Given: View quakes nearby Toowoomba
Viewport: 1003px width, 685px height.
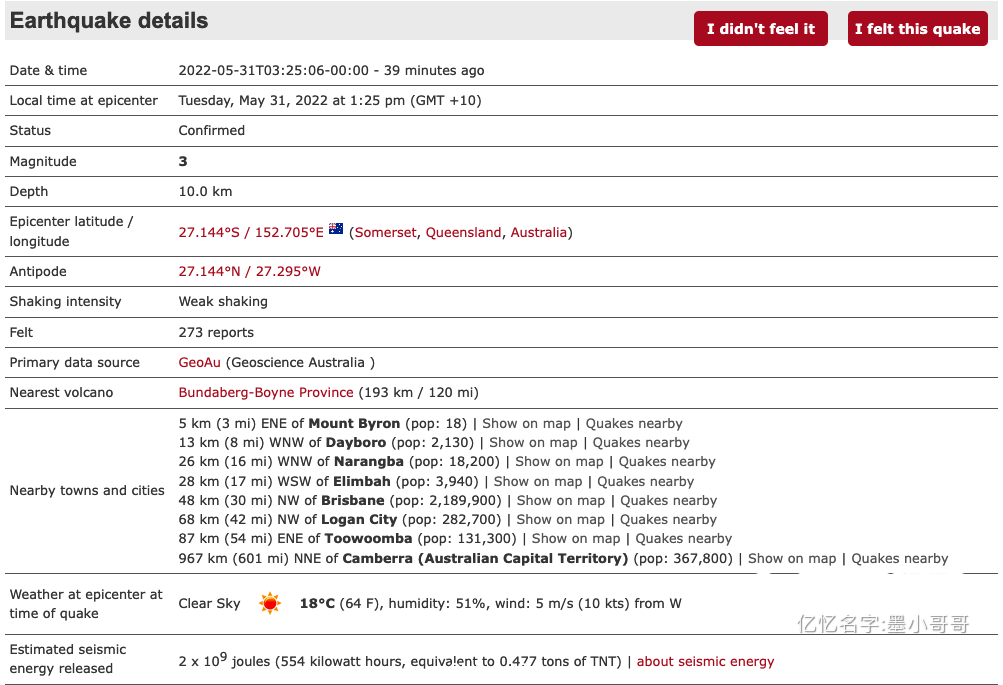Looking at the screenshot, I should (683, 539).
